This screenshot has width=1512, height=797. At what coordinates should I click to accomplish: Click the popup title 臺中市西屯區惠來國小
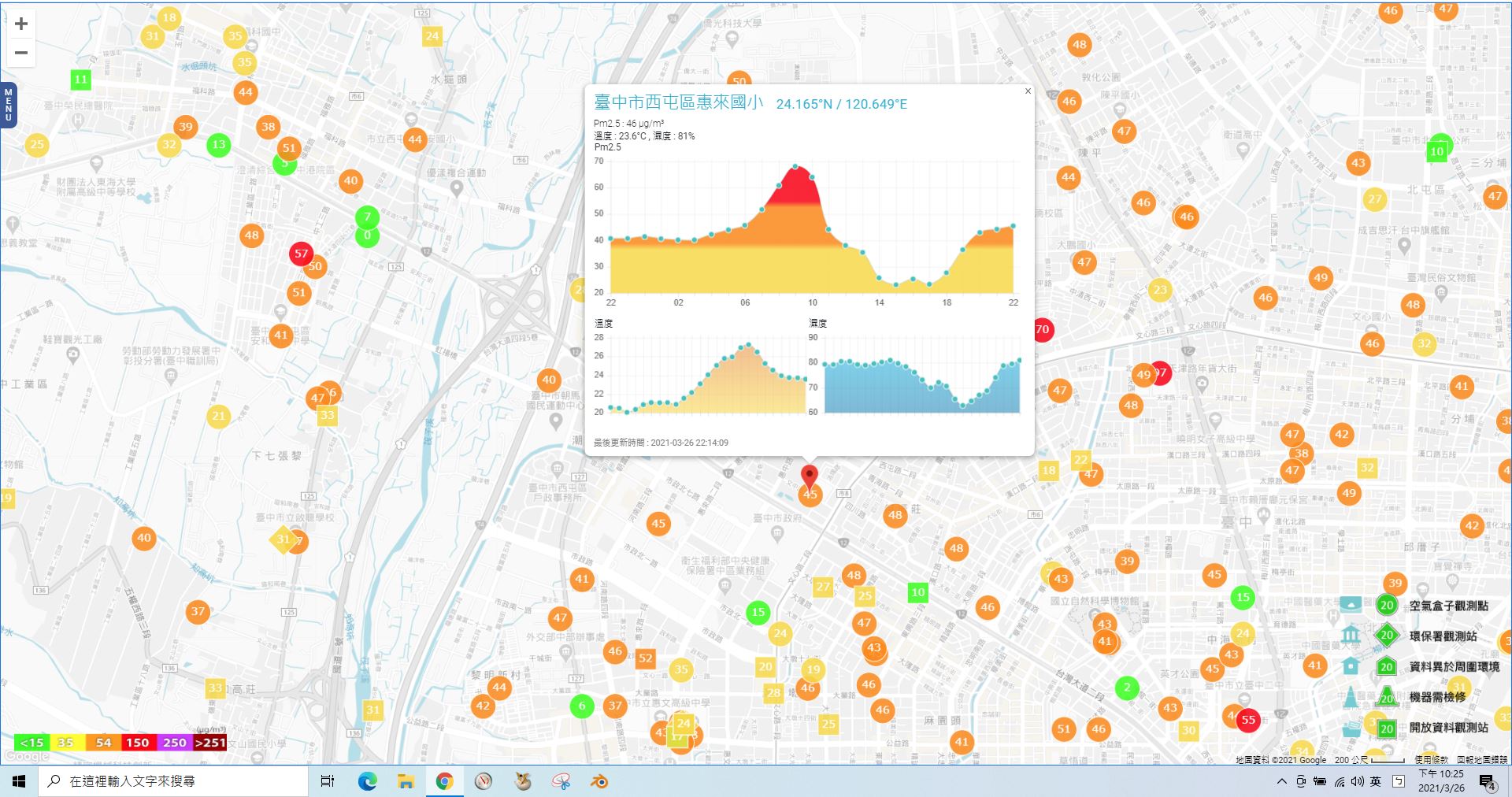pyautogui.click(x=678, y=102)
